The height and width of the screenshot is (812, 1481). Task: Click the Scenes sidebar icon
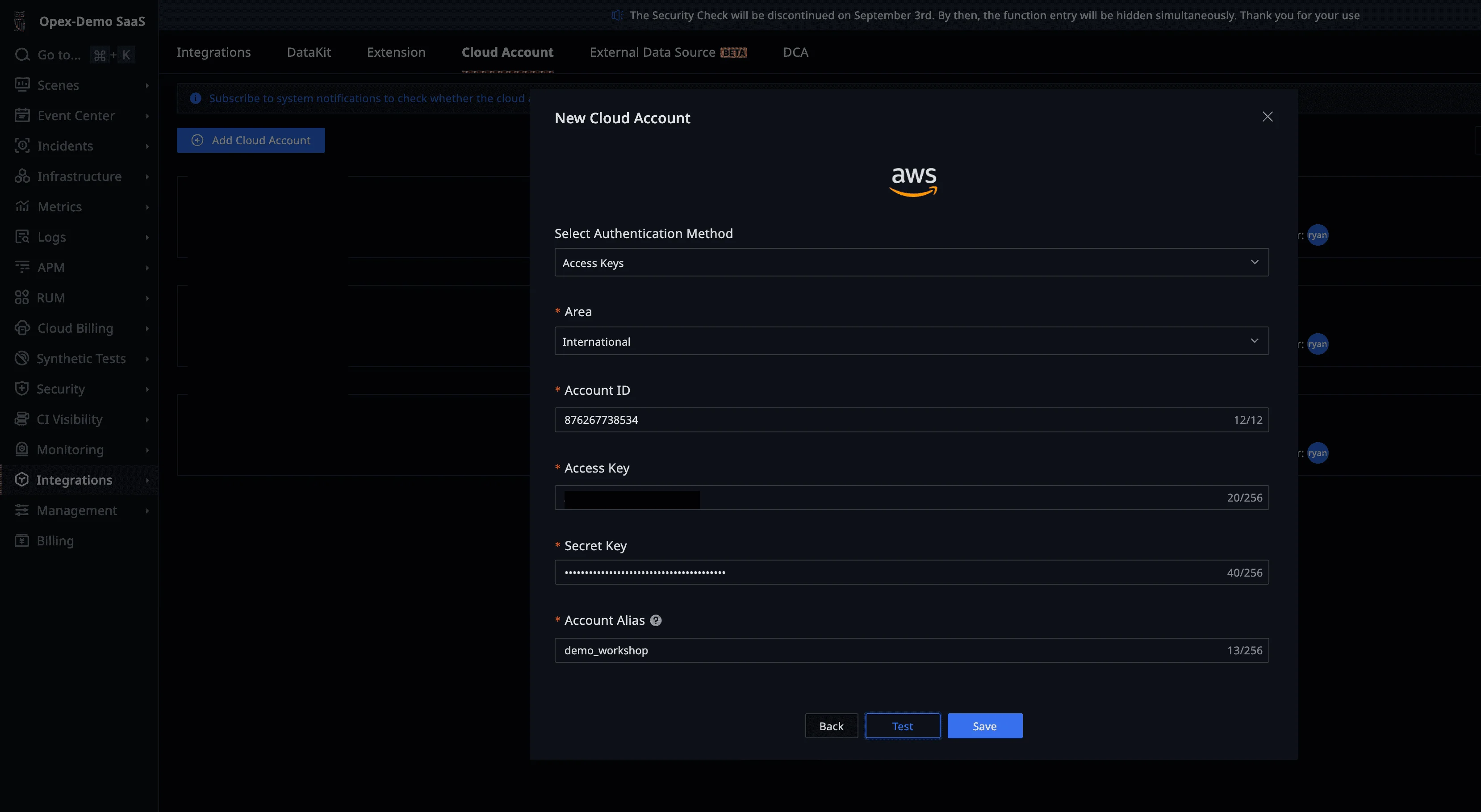click(x=22, y=85)
